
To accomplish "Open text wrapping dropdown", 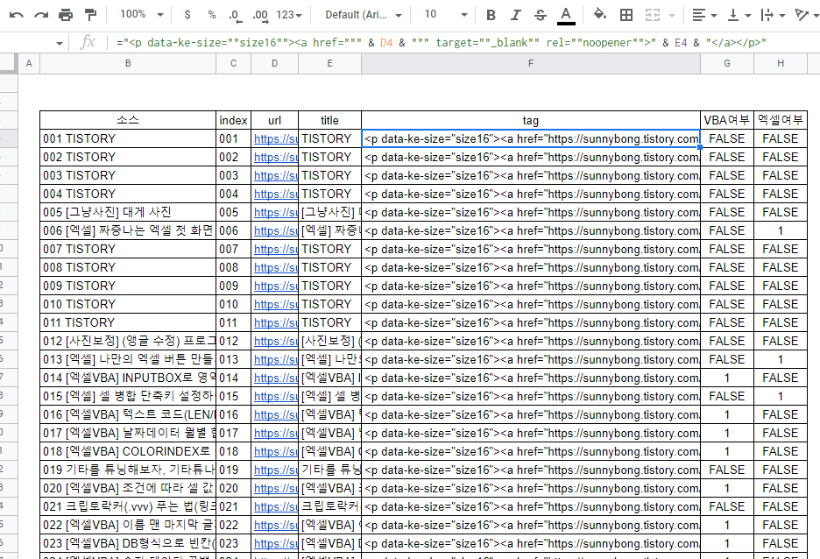I will [773, 15].
